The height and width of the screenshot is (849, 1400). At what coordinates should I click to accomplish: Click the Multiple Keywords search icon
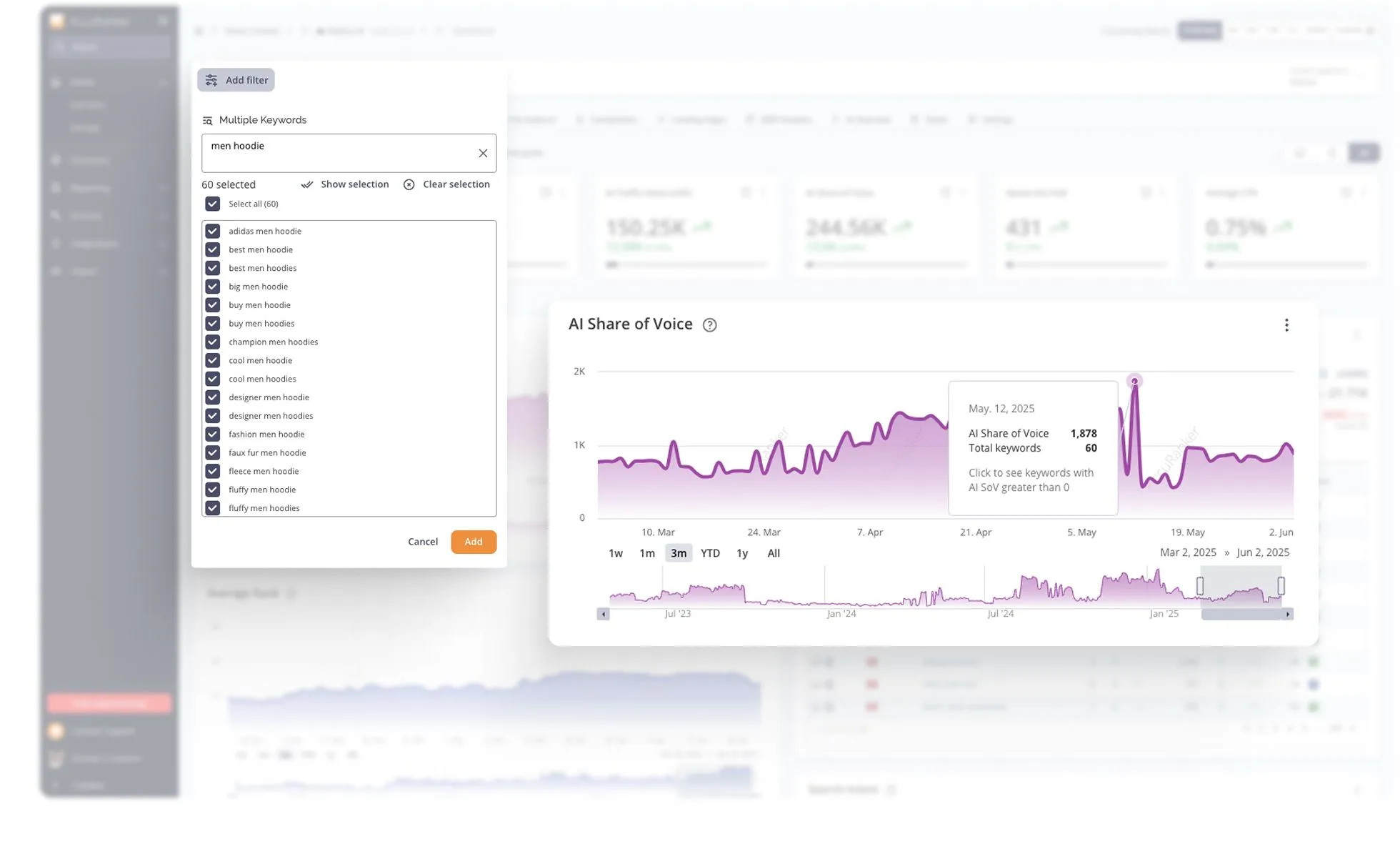click(208, 121)
